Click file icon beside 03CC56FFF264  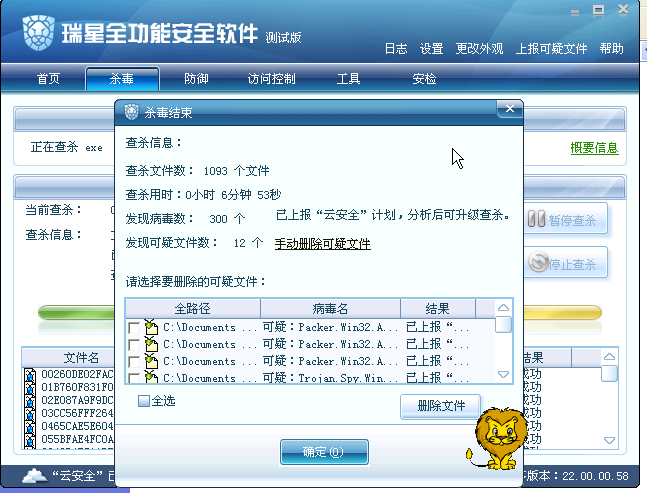pyautogui.click(x=30, y=413)
